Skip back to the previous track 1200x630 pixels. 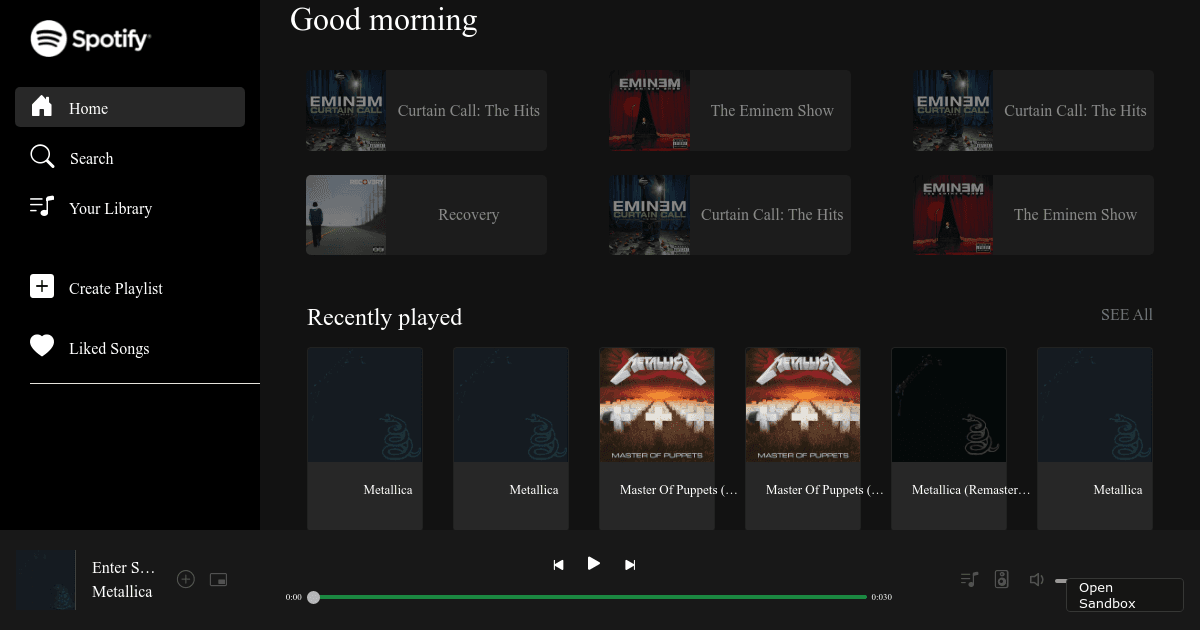(557, 563)
